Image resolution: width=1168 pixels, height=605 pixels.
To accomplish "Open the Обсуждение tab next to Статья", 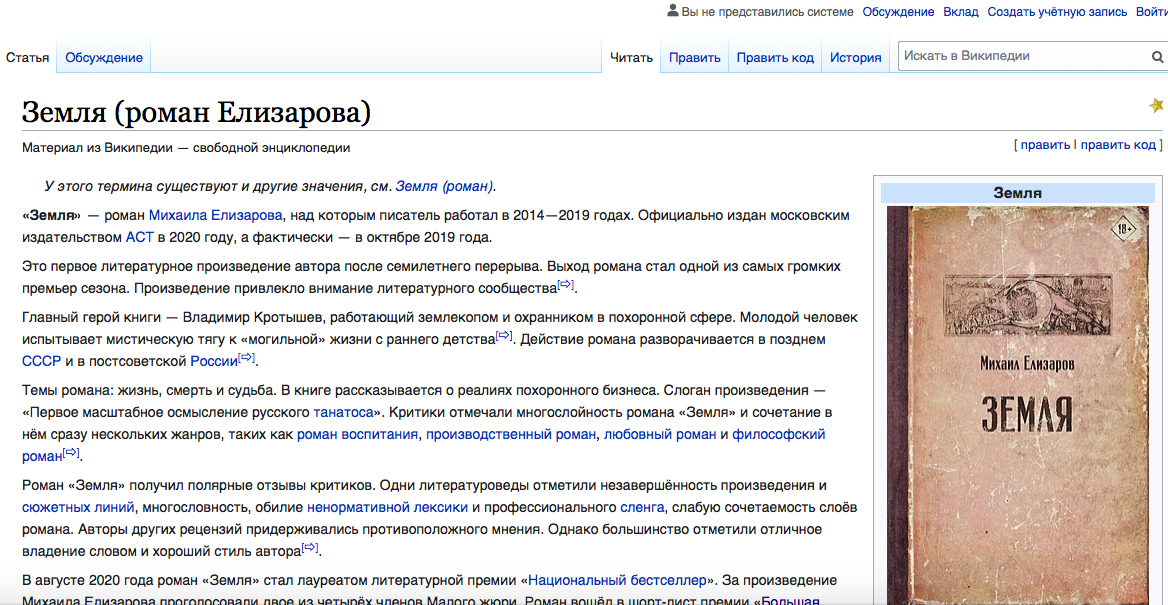I will tap(104, 57).
